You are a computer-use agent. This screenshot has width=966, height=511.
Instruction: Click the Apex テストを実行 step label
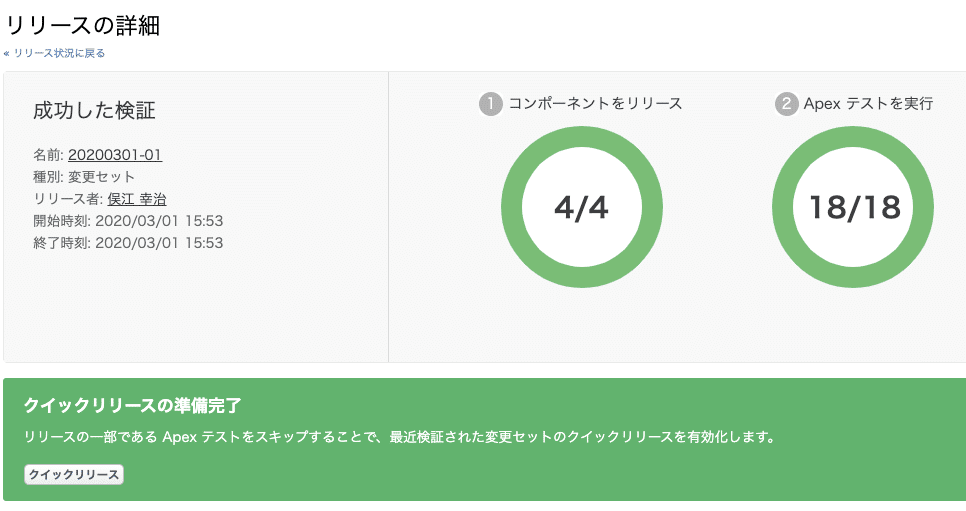pyautogui.click(x=868, y=104)
